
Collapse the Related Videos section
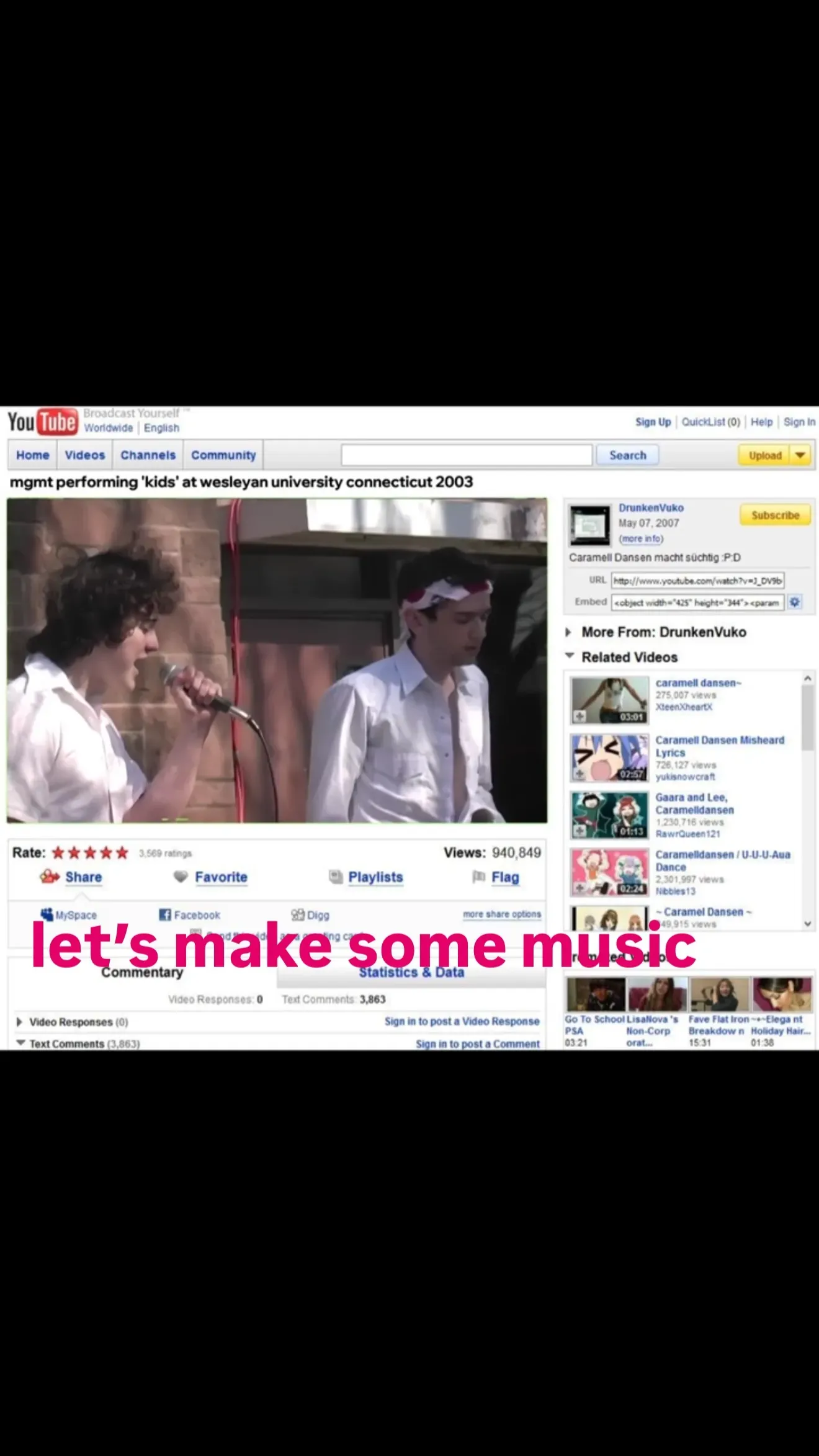coord(569,656)
